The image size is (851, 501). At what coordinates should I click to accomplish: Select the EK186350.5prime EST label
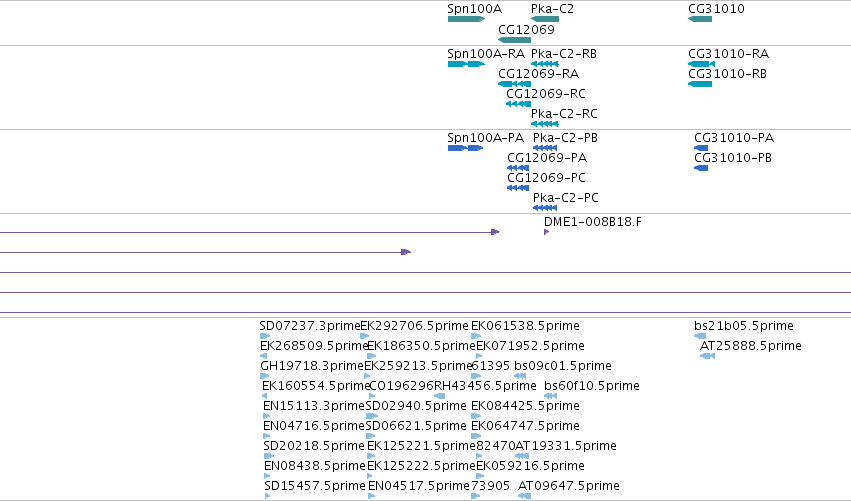click(x=422, y=346)
